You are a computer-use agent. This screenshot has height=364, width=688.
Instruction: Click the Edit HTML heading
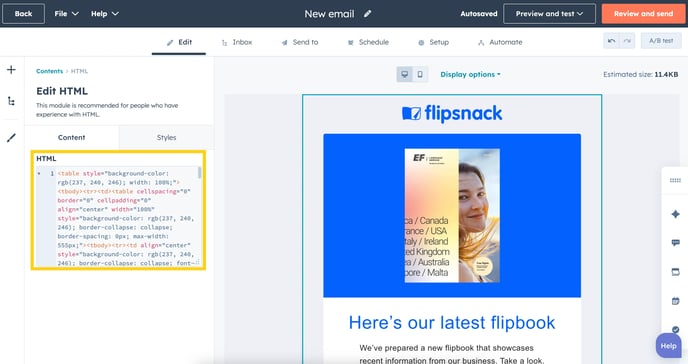(62, 91)
